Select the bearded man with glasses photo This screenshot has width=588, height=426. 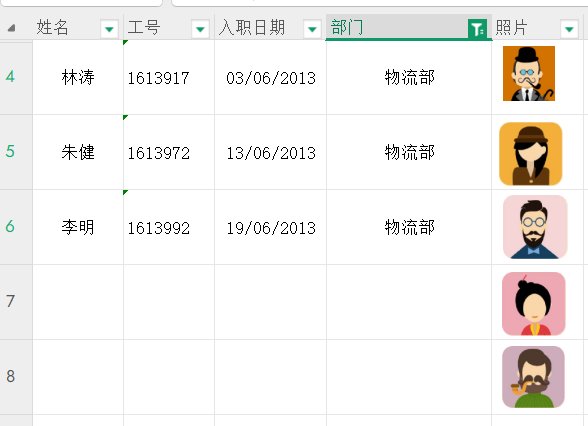535,227
